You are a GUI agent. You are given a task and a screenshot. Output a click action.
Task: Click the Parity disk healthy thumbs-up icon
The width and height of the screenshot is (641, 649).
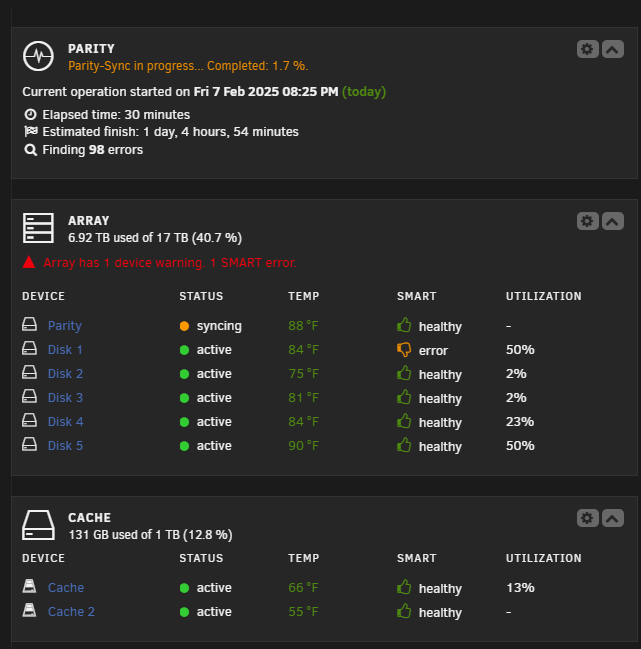point(404,325)
